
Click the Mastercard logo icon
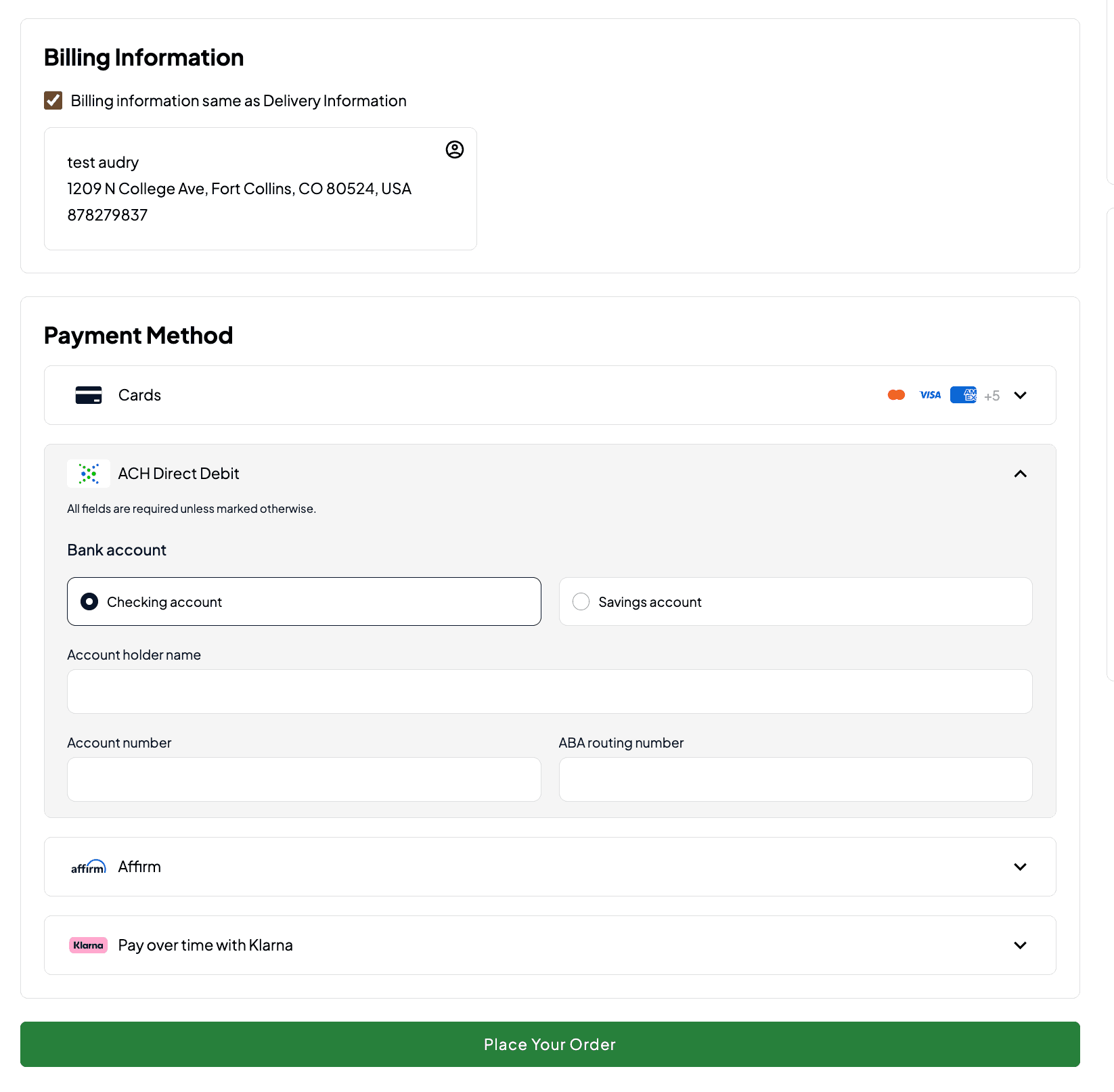coord(896,395)
